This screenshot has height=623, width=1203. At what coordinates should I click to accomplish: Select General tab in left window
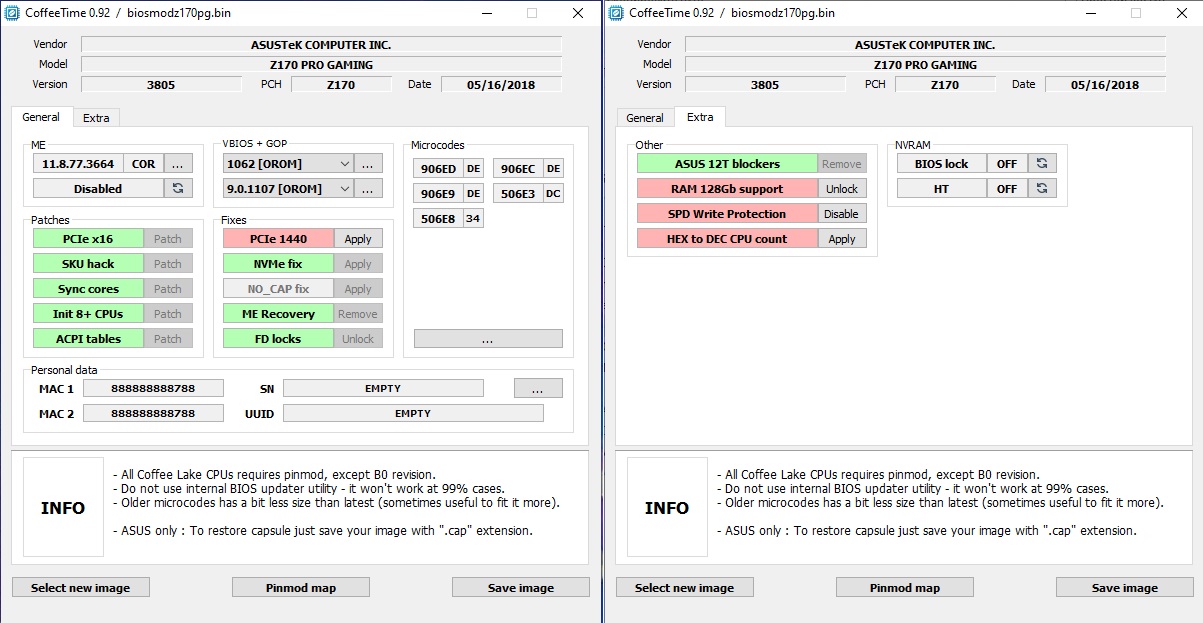tap(41, 117)
